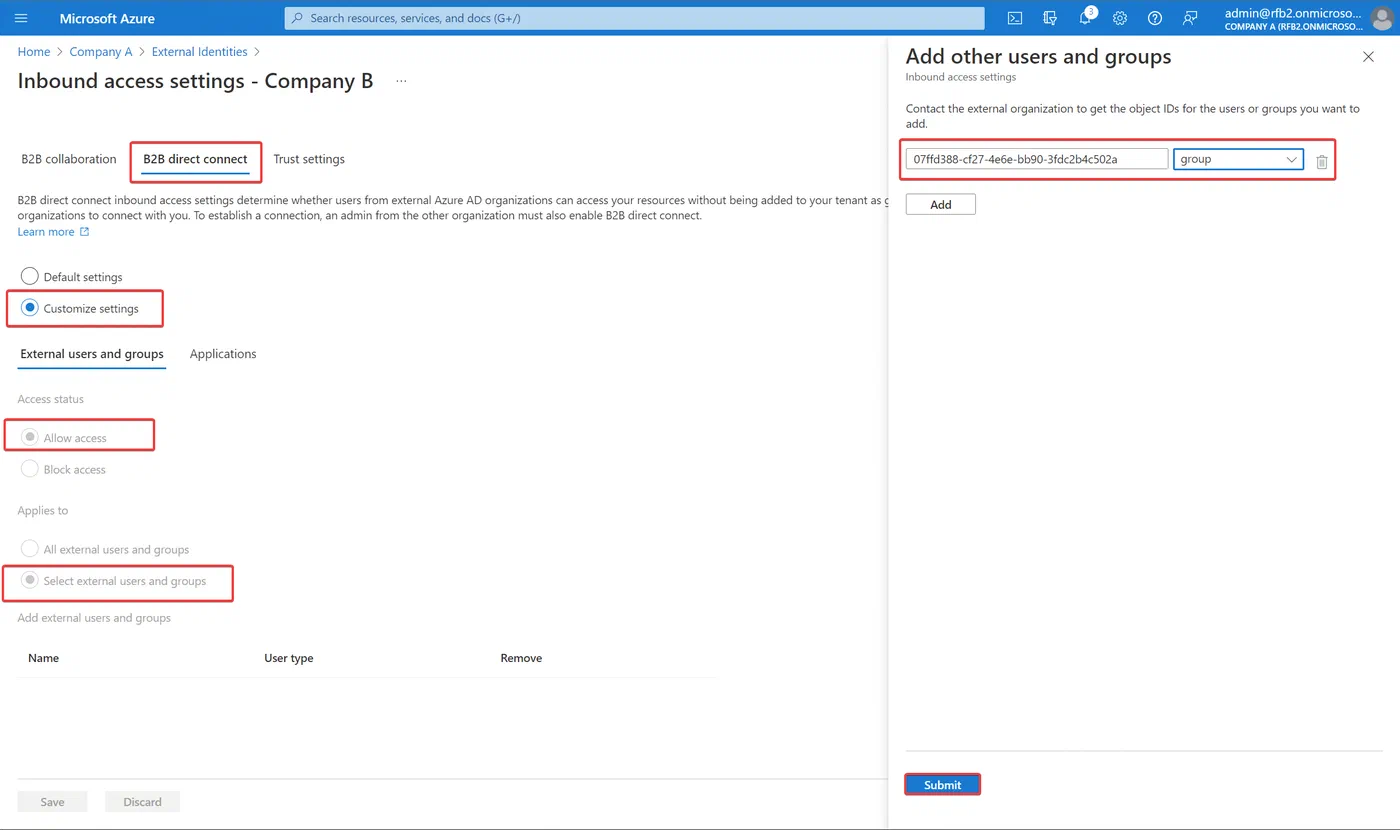Click the Submit button
The image size is (1400, 830).
tap(942, 785)
